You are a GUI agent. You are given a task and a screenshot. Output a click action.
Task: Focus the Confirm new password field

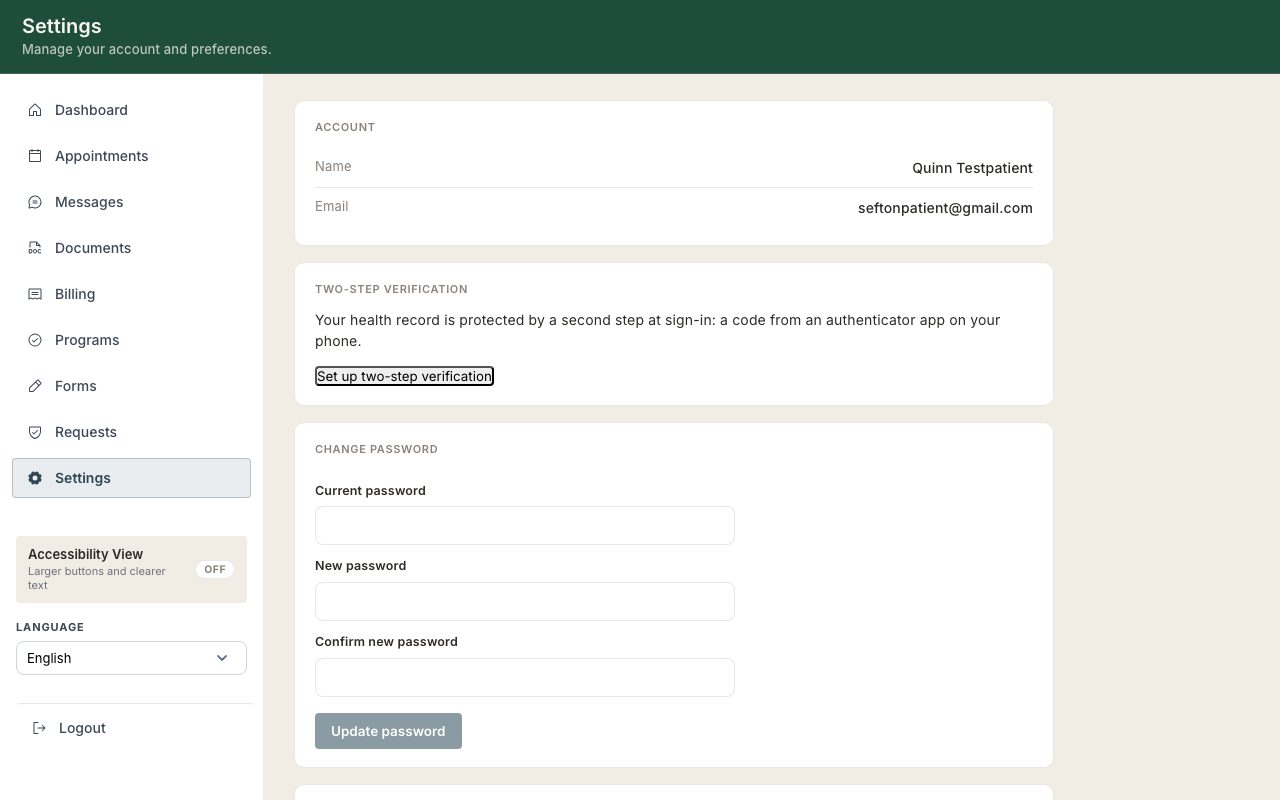tap(525, 677)
